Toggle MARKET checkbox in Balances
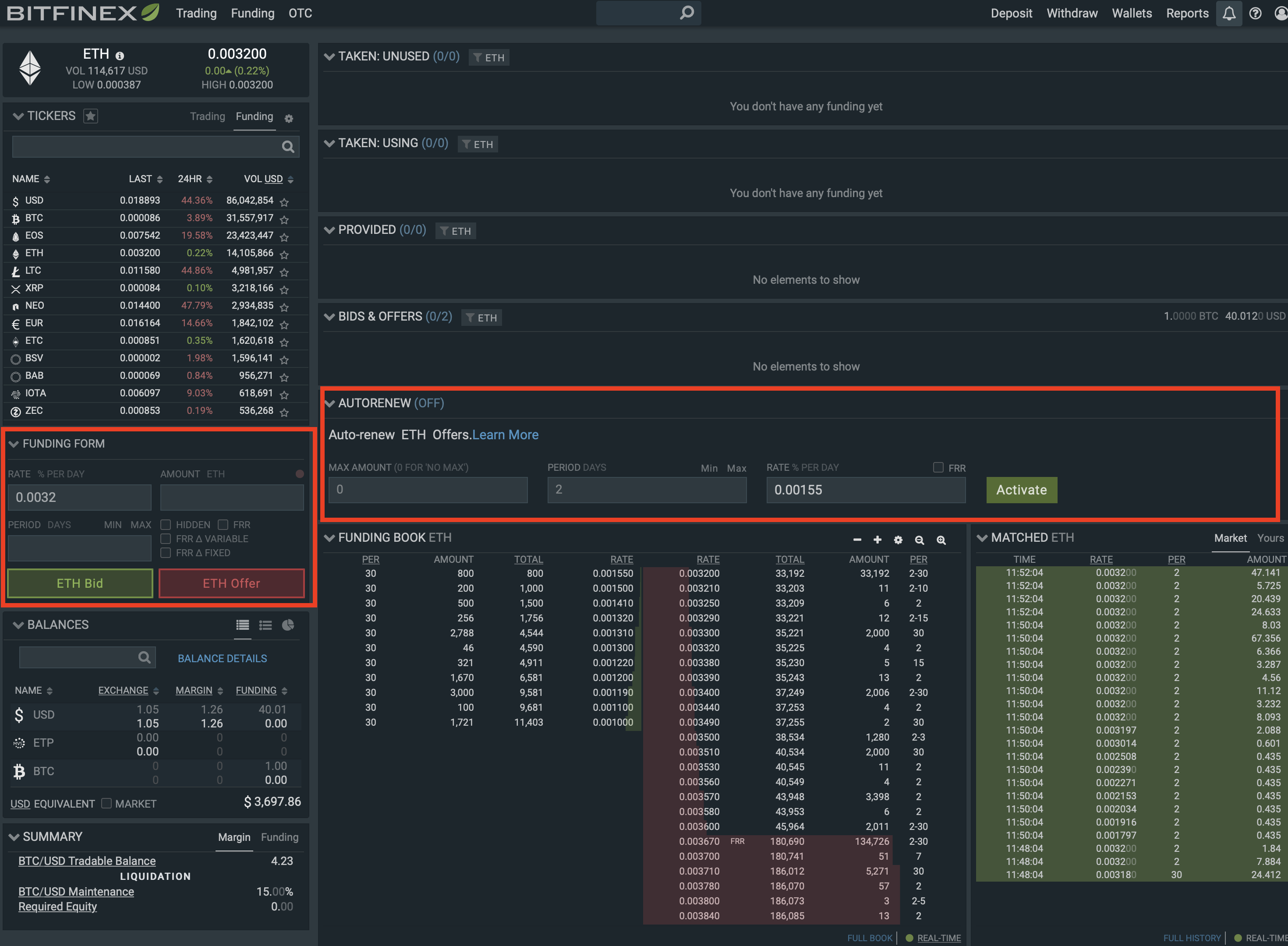The height and width of the screenshot is (946, 1288). click(106, 803)
